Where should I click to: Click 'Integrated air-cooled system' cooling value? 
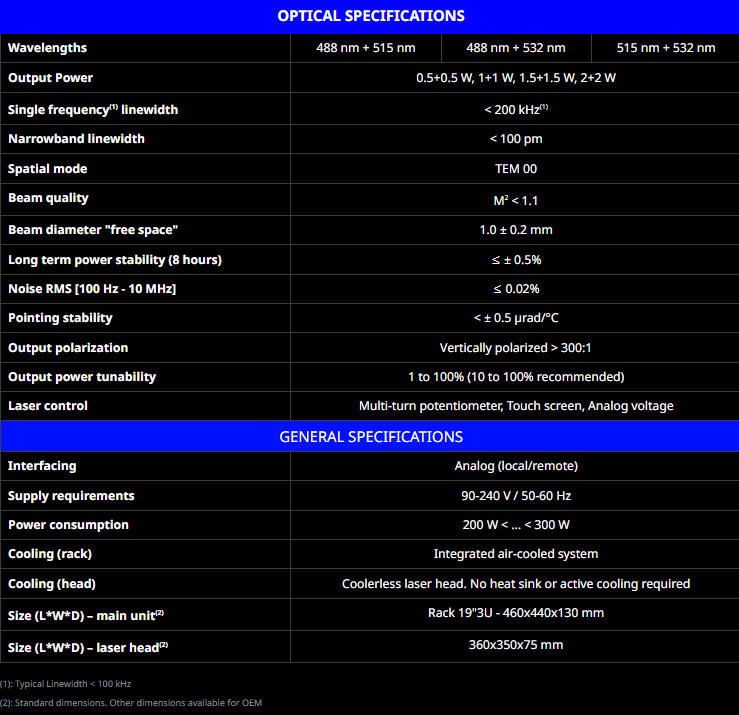pos(516,554)
